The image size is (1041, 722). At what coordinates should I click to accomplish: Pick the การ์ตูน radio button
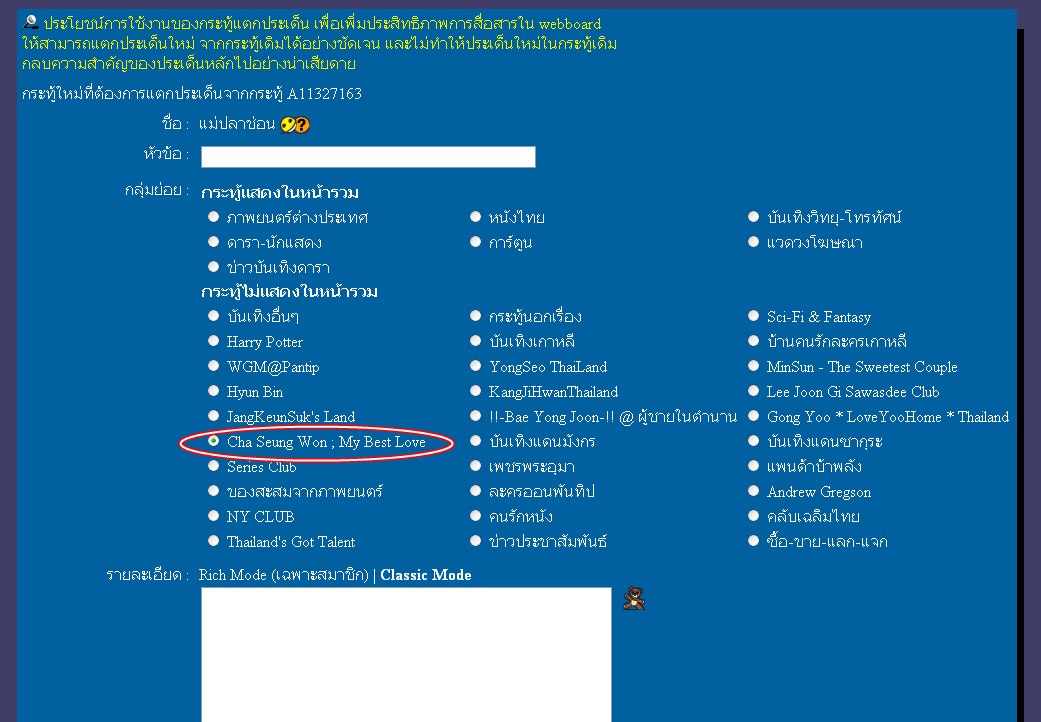click(x=475, y=242)
